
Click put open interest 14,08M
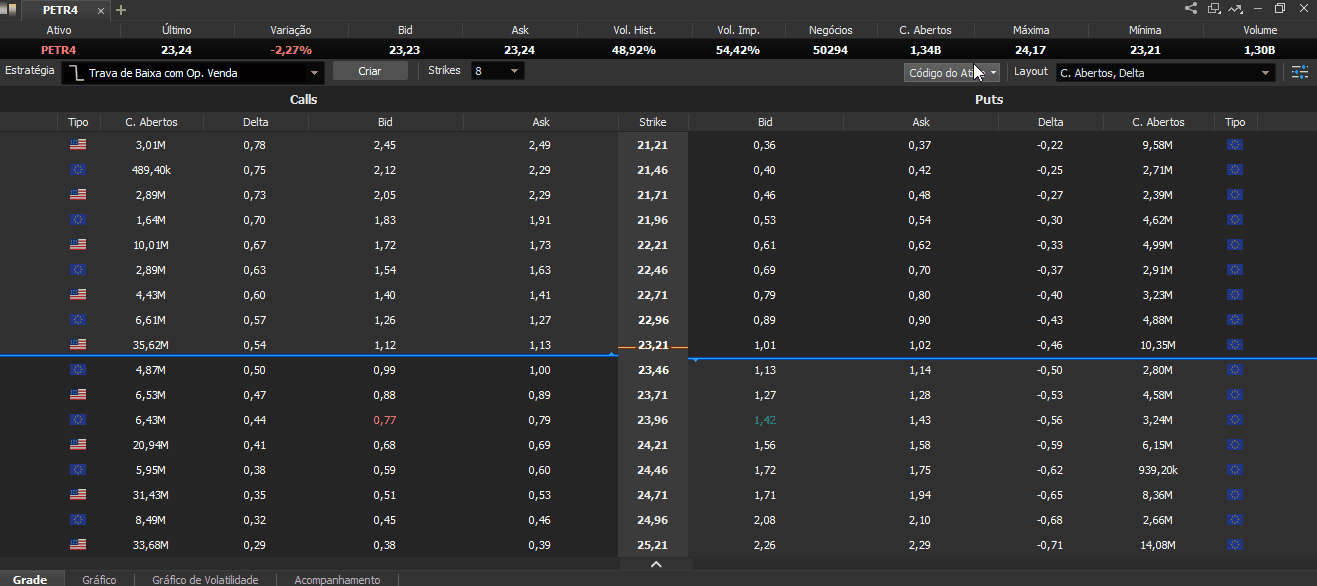tap(1158, 545)
